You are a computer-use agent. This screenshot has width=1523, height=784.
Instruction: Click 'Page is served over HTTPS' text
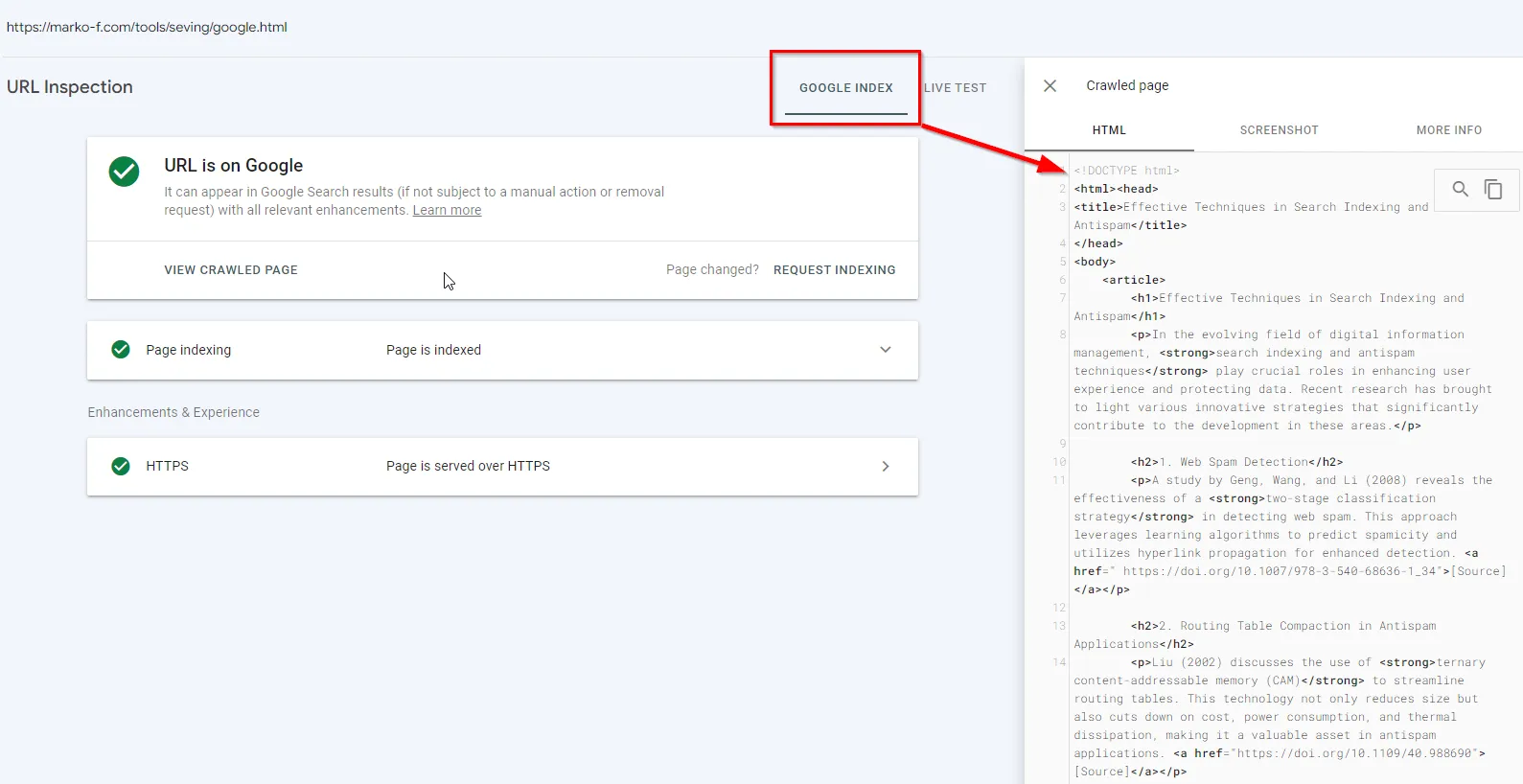[x=468, y=466]
